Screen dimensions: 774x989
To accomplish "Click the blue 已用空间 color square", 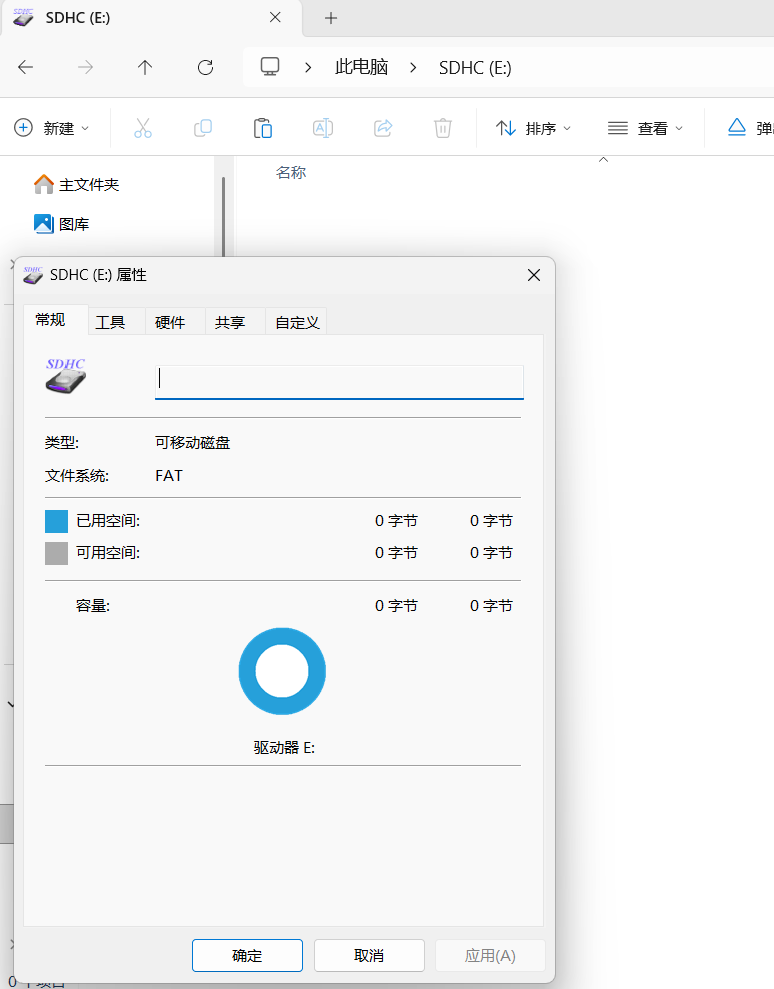I will pos(57,521).
